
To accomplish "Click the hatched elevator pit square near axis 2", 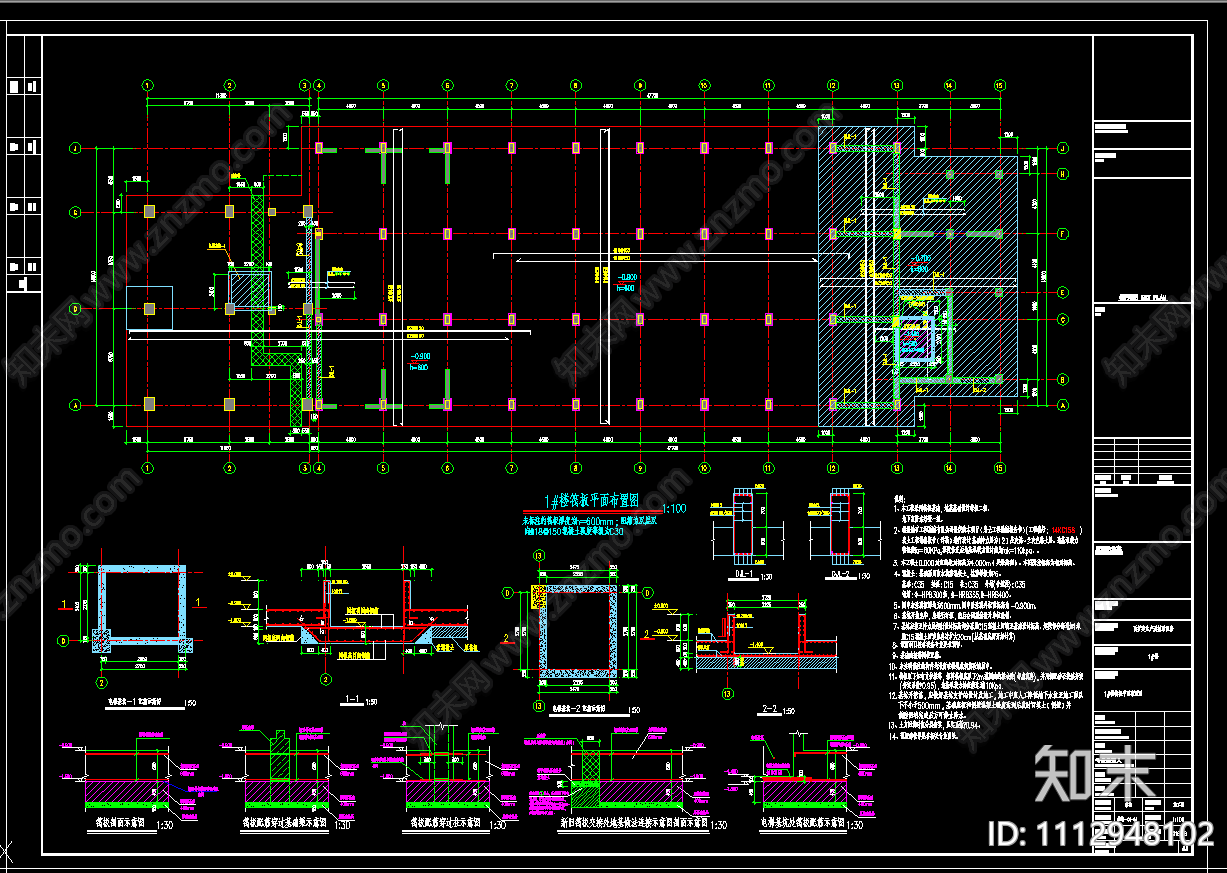I will point(244,291).
